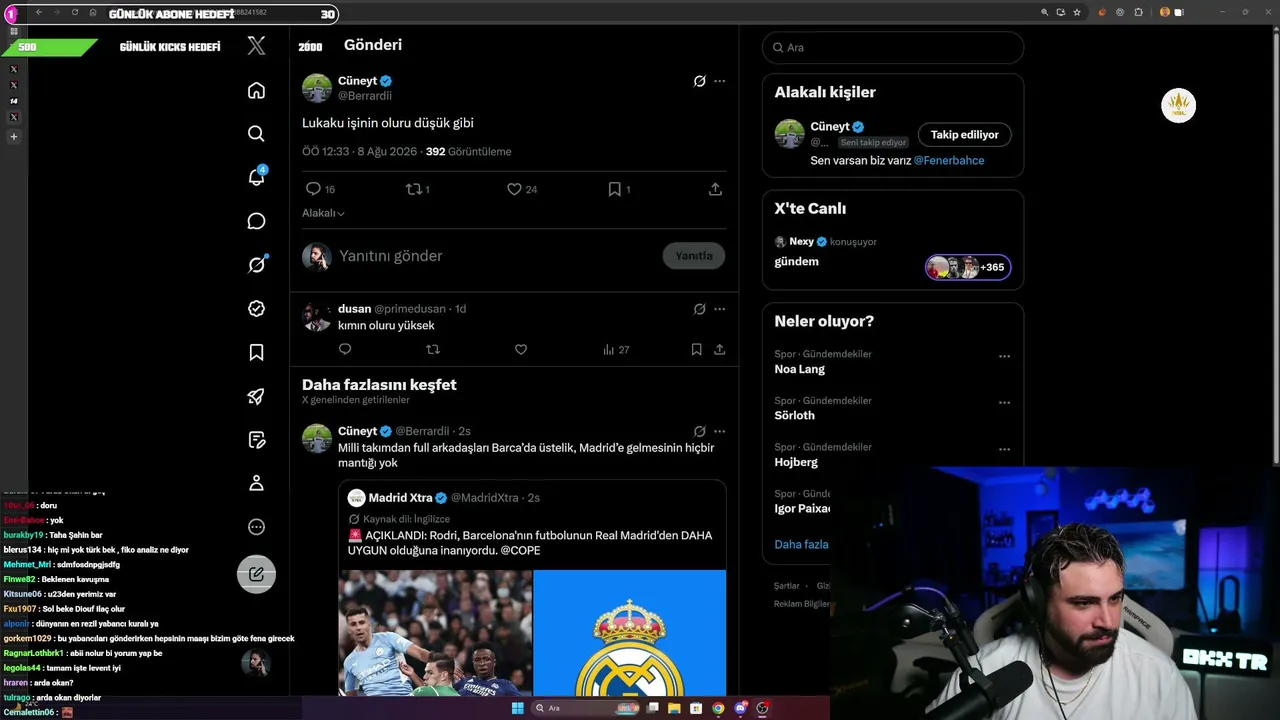
Task: Open a new tab with the plus button
Action: [x=13, y=137]
